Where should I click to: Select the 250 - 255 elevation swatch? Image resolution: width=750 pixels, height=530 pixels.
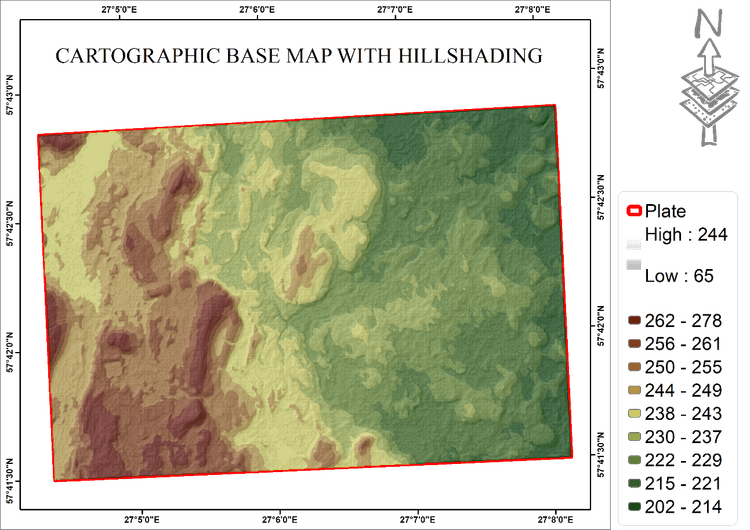[x=634, y=366]
